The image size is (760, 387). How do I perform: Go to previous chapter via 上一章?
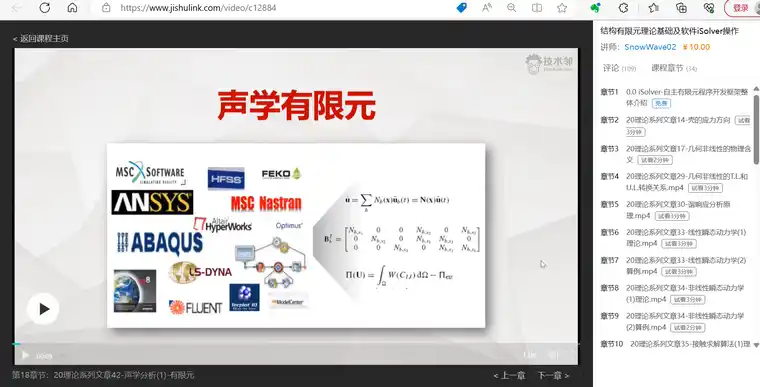509,375
